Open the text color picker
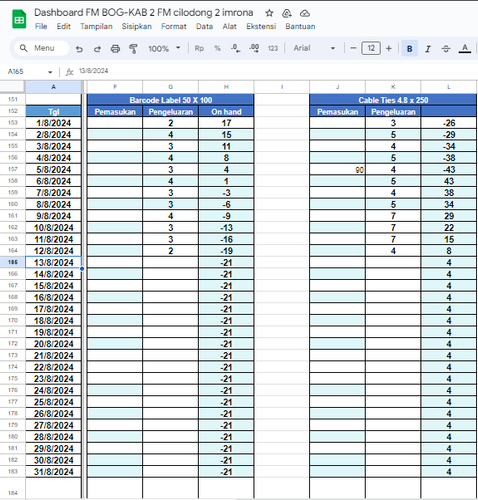Screen dimensions: 478x500 pos(465,49)
